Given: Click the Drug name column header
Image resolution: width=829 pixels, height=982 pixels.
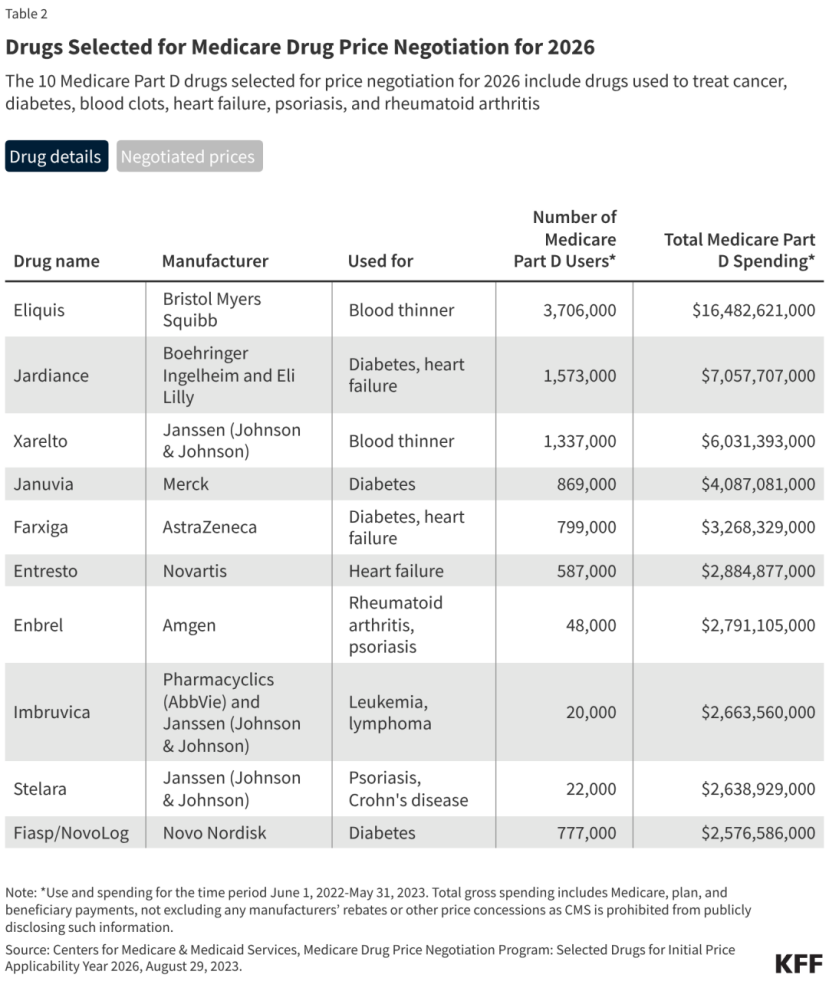Looking at the screenshot, I should click(56, 261).
